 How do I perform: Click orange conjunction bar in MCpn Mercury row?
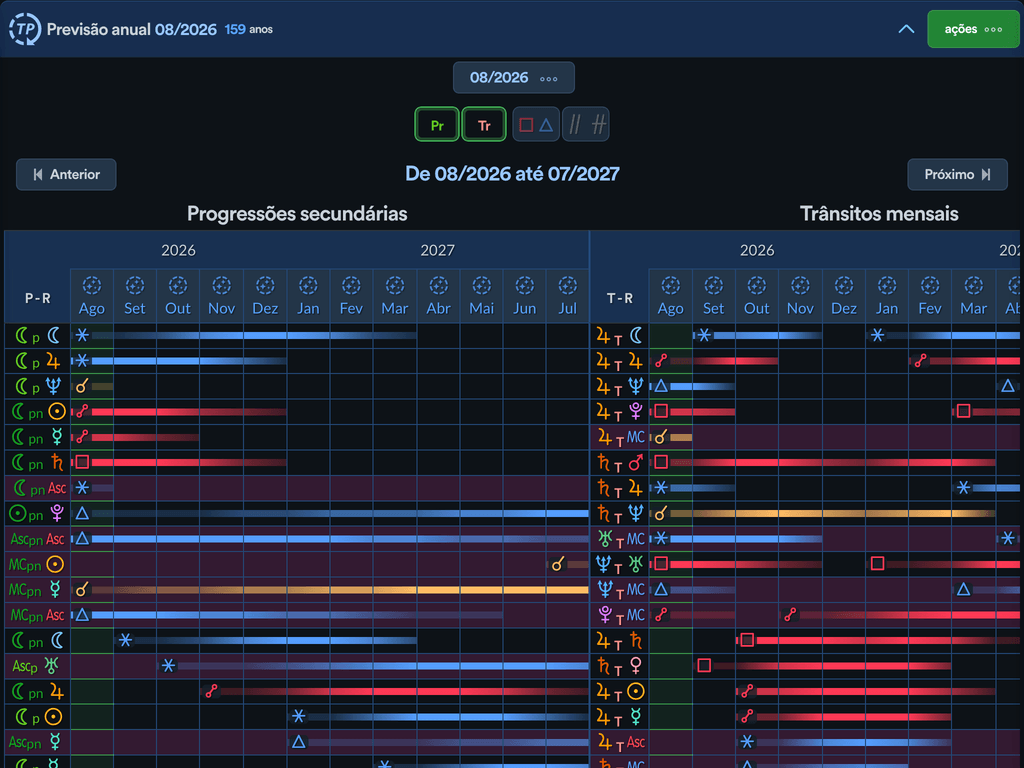coord(340,590)
